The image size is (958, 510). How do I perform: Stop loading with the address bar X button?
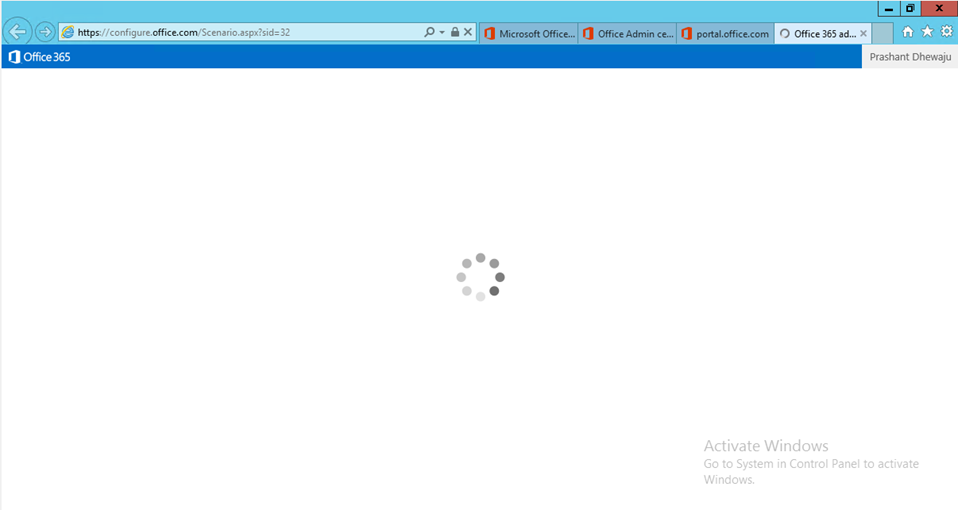pos(468,32)
